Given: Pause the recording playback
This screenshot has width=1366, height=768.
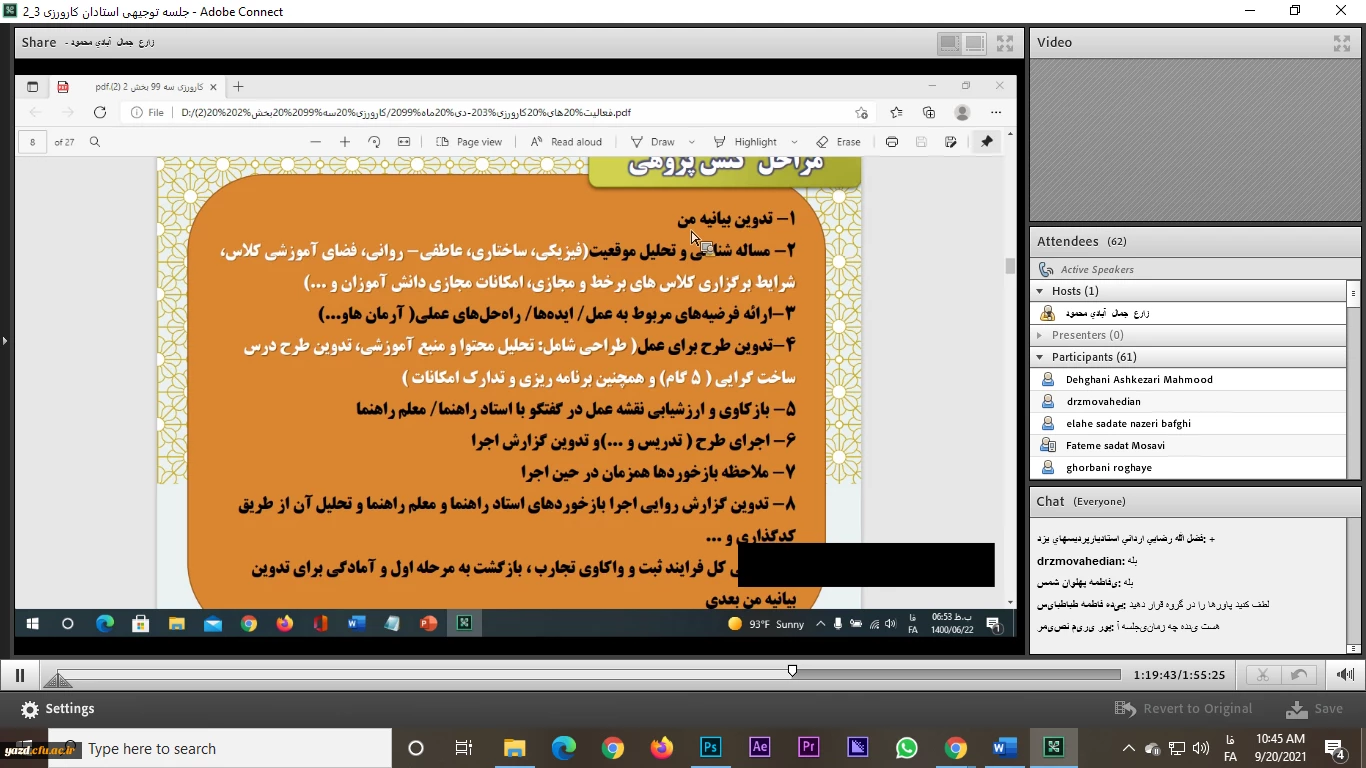Looking at the screenshot, I should [x=19, y=675].
